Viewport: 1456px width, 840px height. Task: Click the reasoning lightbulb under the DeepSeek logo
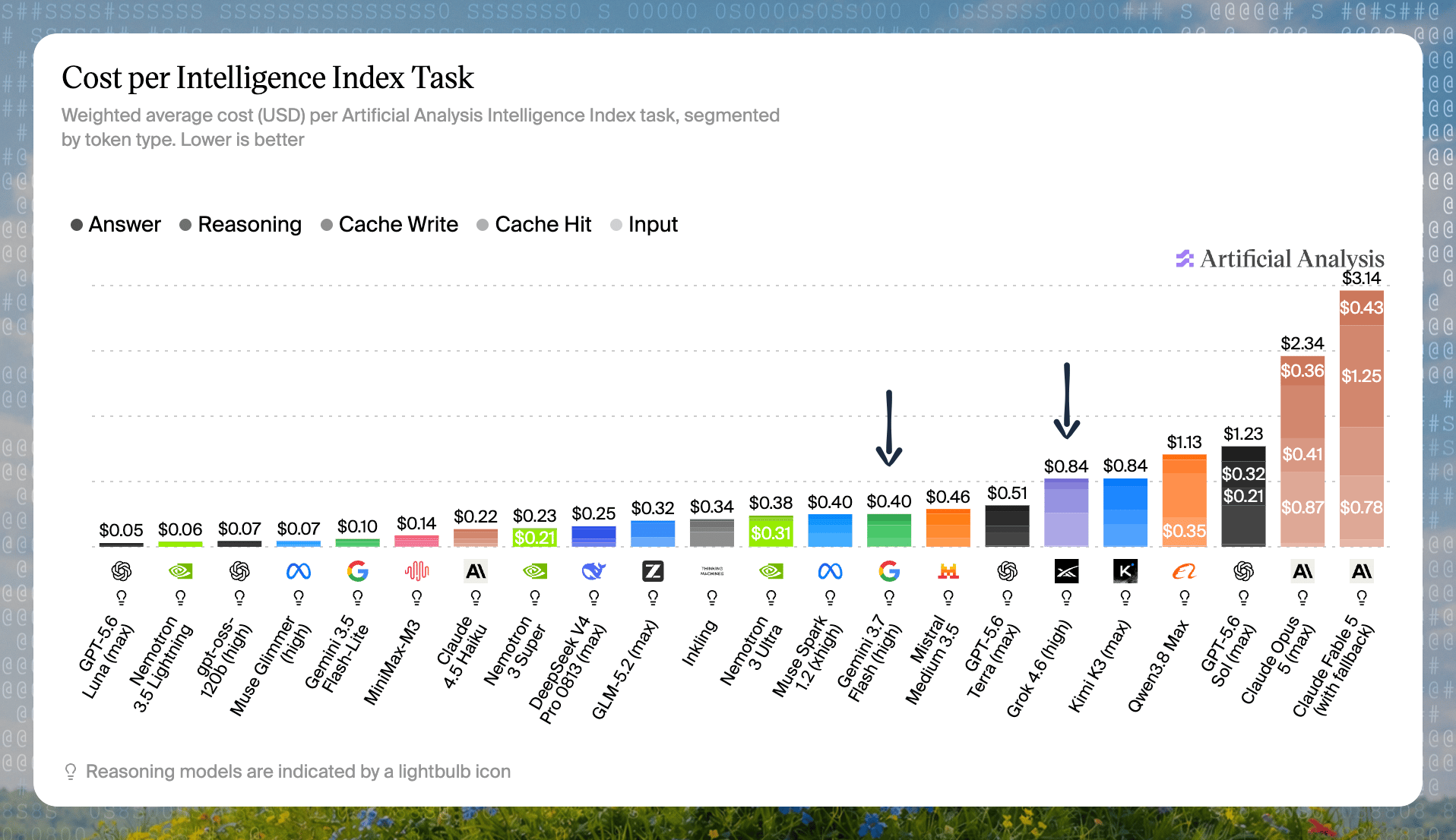point(593,598)
